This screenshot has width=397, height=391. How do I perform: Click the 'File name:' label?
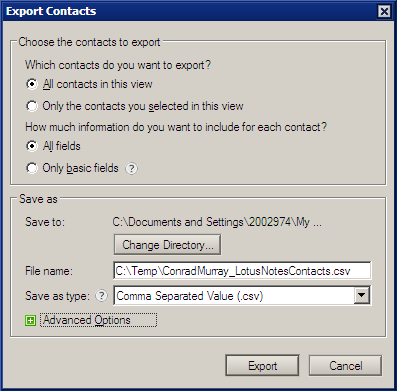tap(49, 271)
